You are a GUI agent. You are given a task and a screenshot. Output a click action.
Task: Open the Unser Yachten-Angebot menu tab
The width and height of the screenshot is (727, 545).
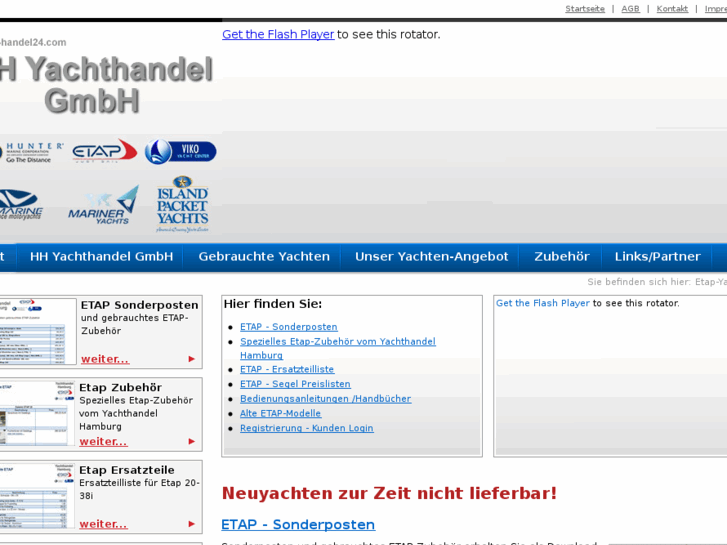(x=431, y=256)
